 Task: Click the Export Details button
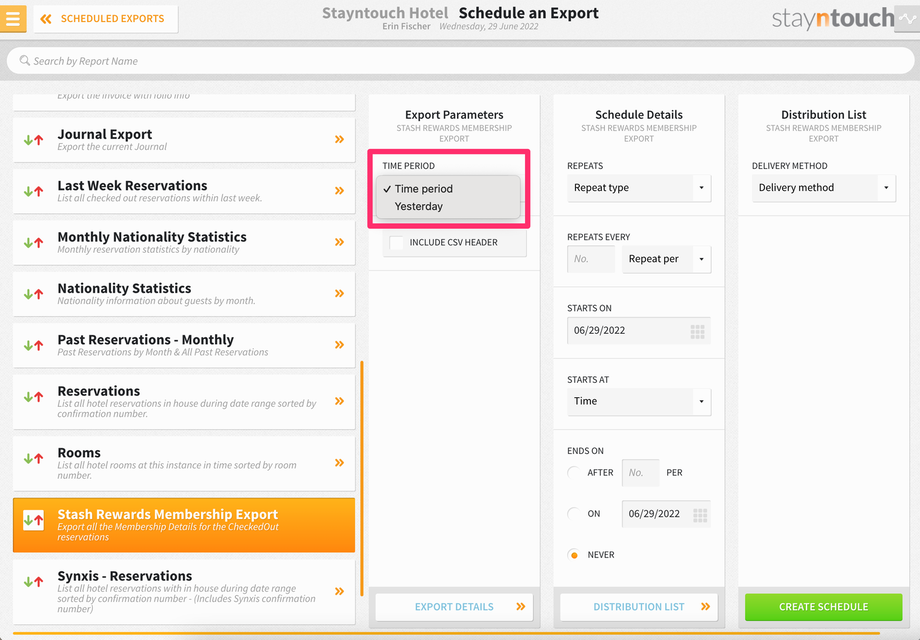454,607
